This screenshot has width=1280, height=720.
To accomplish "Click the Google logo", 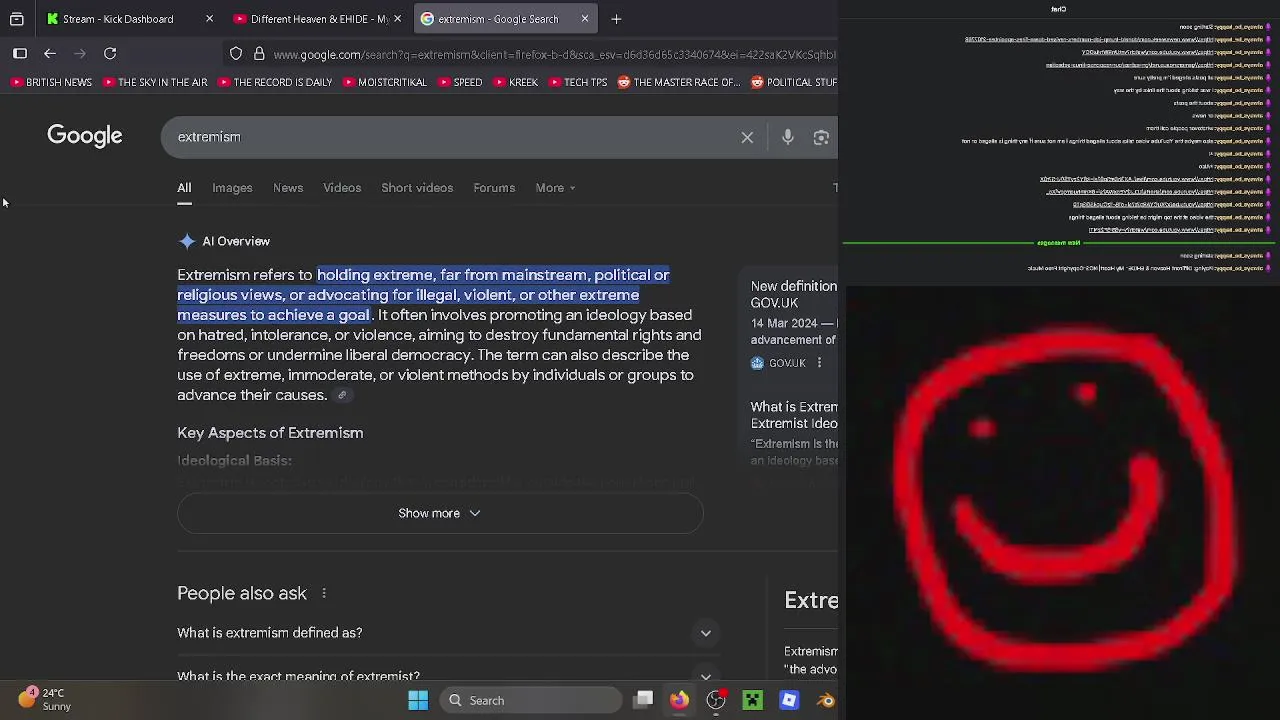I will [85, 136].
